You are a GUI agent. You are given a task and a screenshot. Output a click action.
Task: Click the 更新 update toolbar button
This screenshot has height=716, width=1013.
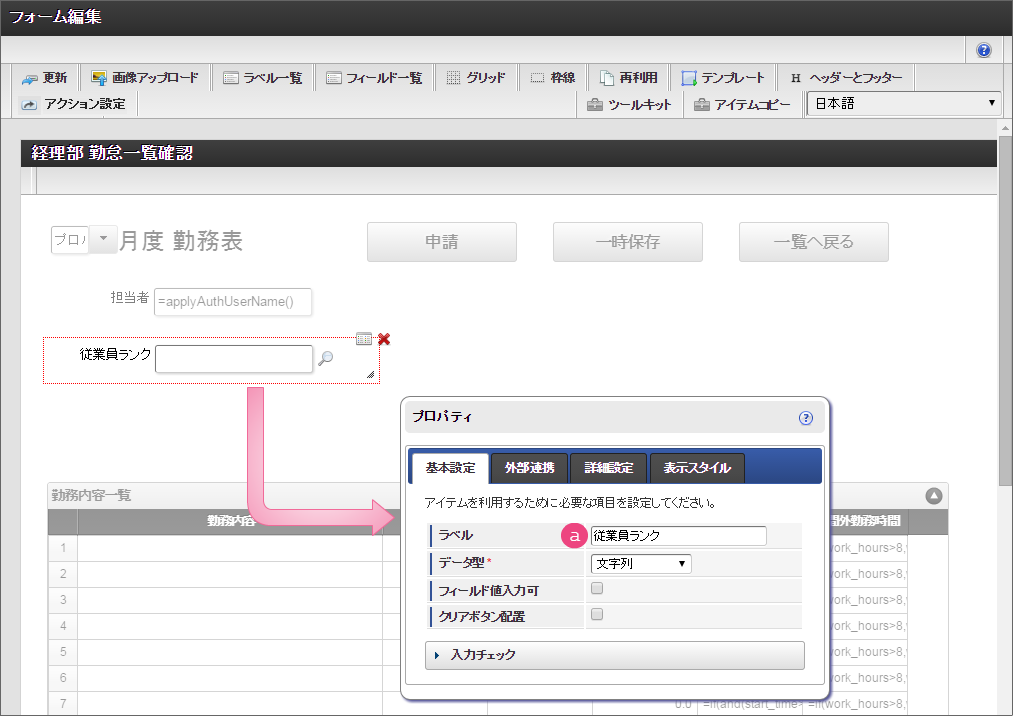(45, 78)
